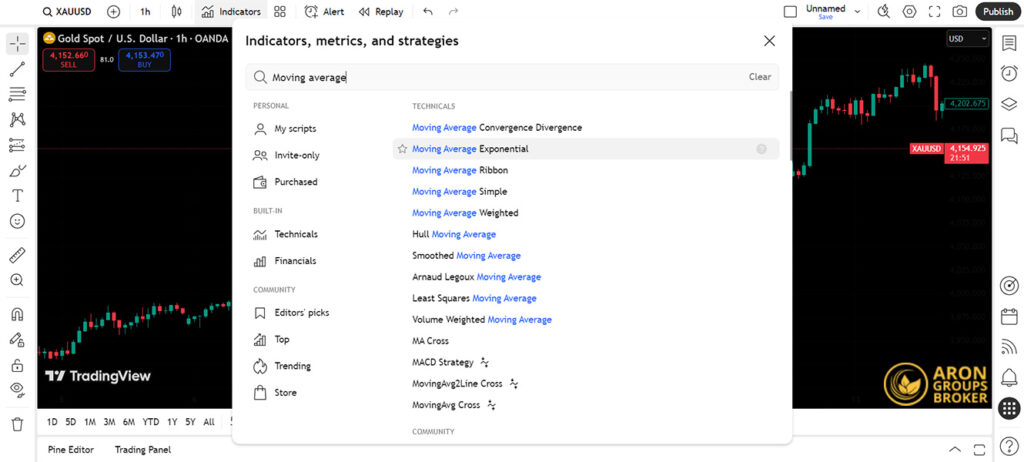Click the Moving average search input field
The width and height of the screenshot is (1024, 462).
point(500,77)
